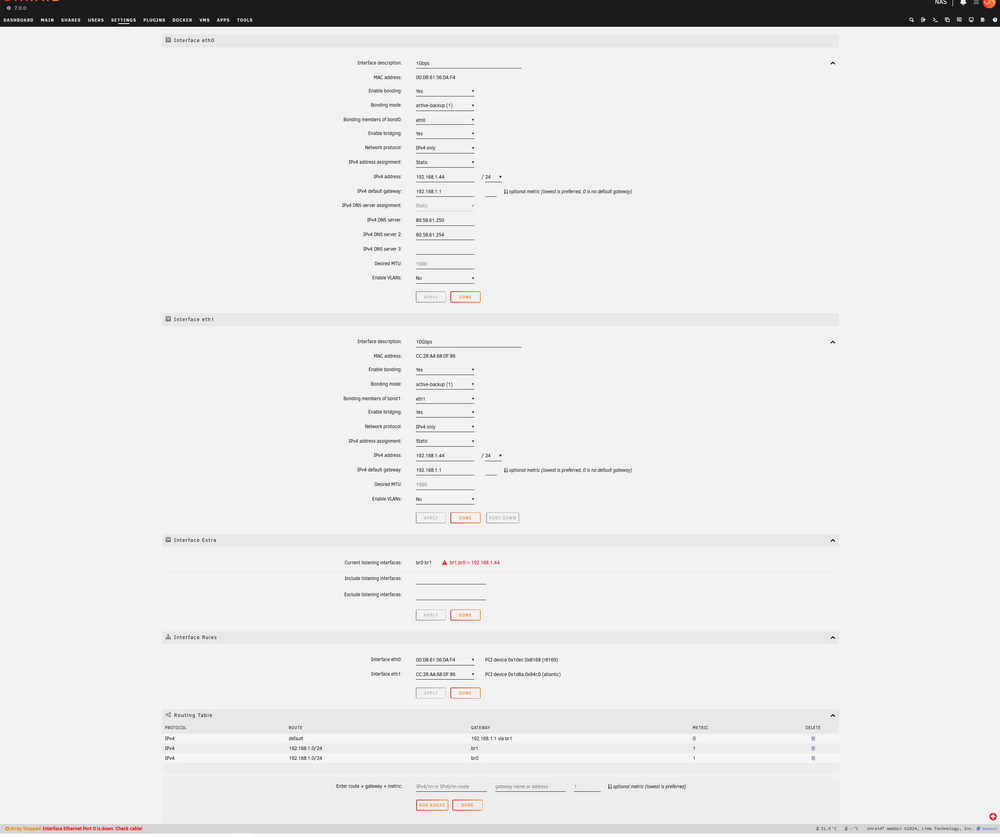Open eth0 IPv4 address assignment dropdown
The width and height of the screenshot is (1000, 837).
pos(445,163)
